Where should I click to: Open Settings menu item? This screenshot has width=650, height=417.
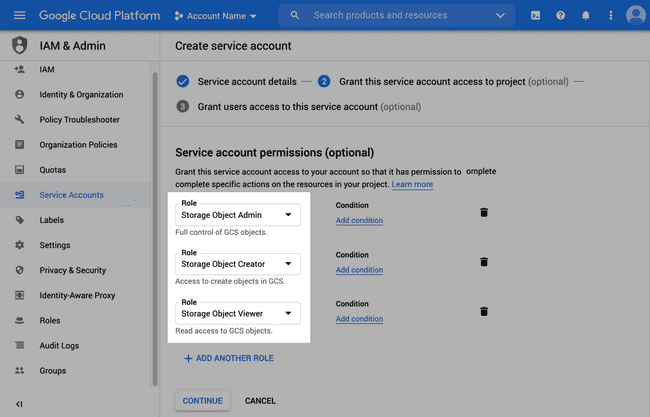click(x=55, y=245)
